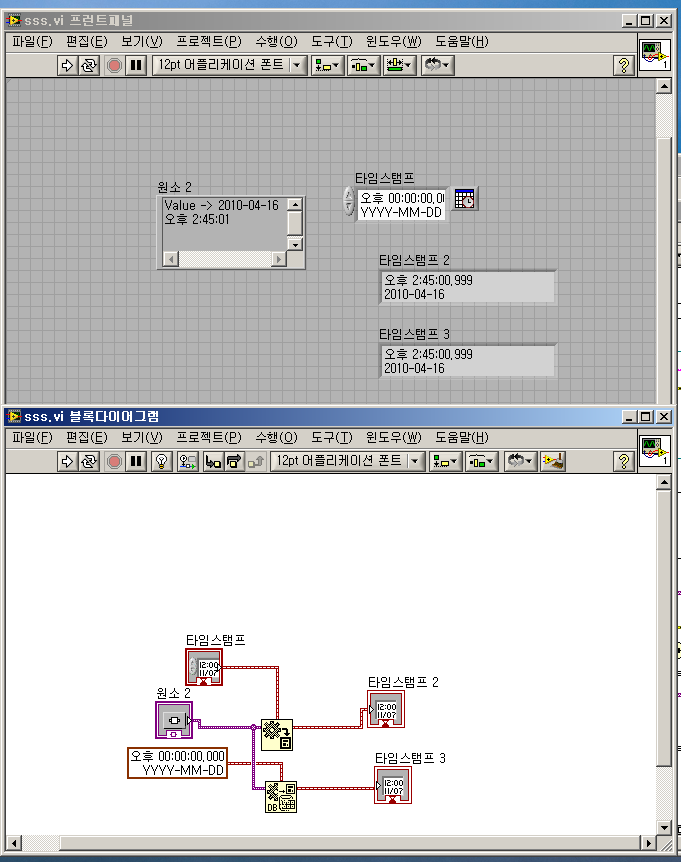The width and height of the screenshot is (681, 862).
Task: Click the Step Into button in the block diagram
Action: tap(212, 461)
